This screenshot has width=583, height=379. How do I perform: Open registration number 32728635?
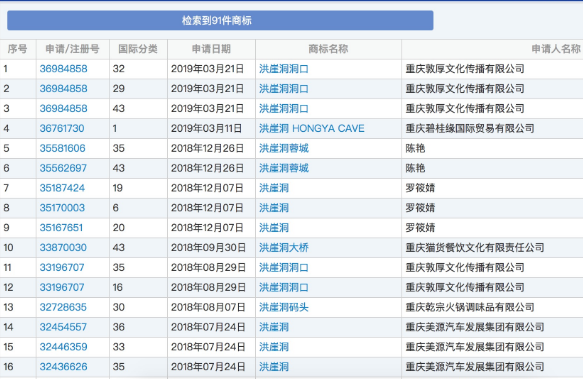tap(63, 307)
